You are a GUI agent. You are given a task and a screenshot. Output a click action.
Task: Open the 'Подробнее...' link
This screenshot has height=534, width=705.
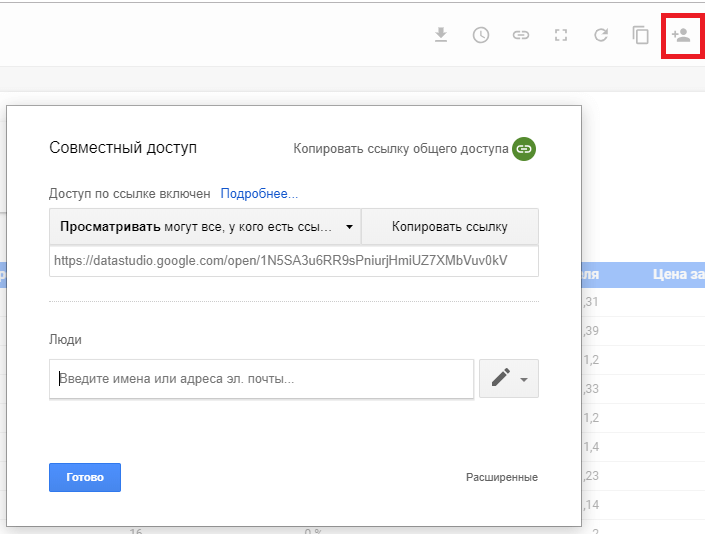point(259,194)
